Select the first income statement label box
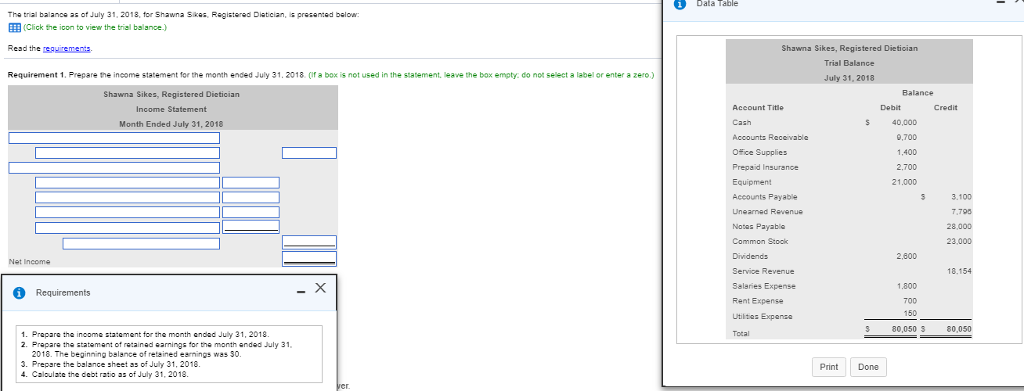 (114, 138)
